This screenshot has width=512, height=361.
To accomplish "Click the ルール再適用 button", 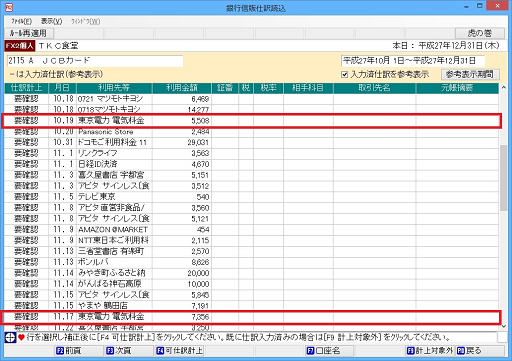I will click(x=29, y=33).
